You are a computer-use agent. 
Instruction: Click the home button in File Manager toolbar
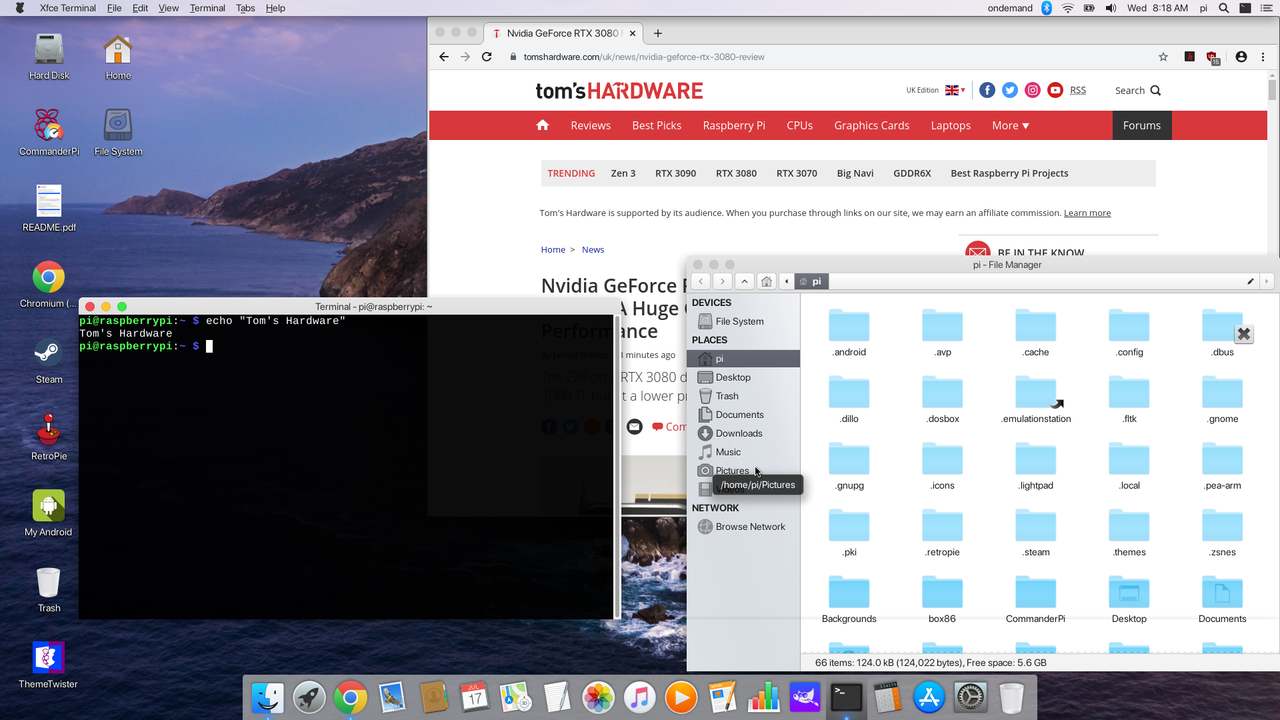(x=766, y=282)
